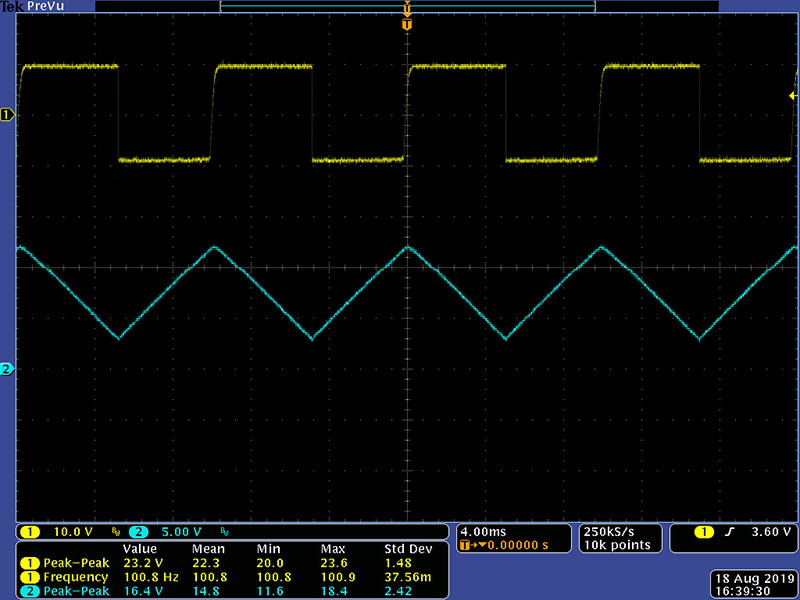The image size is (800, 600).
Task: Click the Max column header
Action: [333, 549]
